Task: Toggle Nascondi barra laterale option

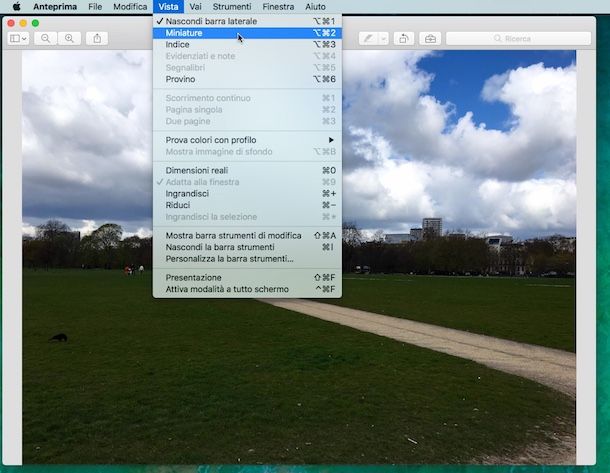Action: [247, 21]
